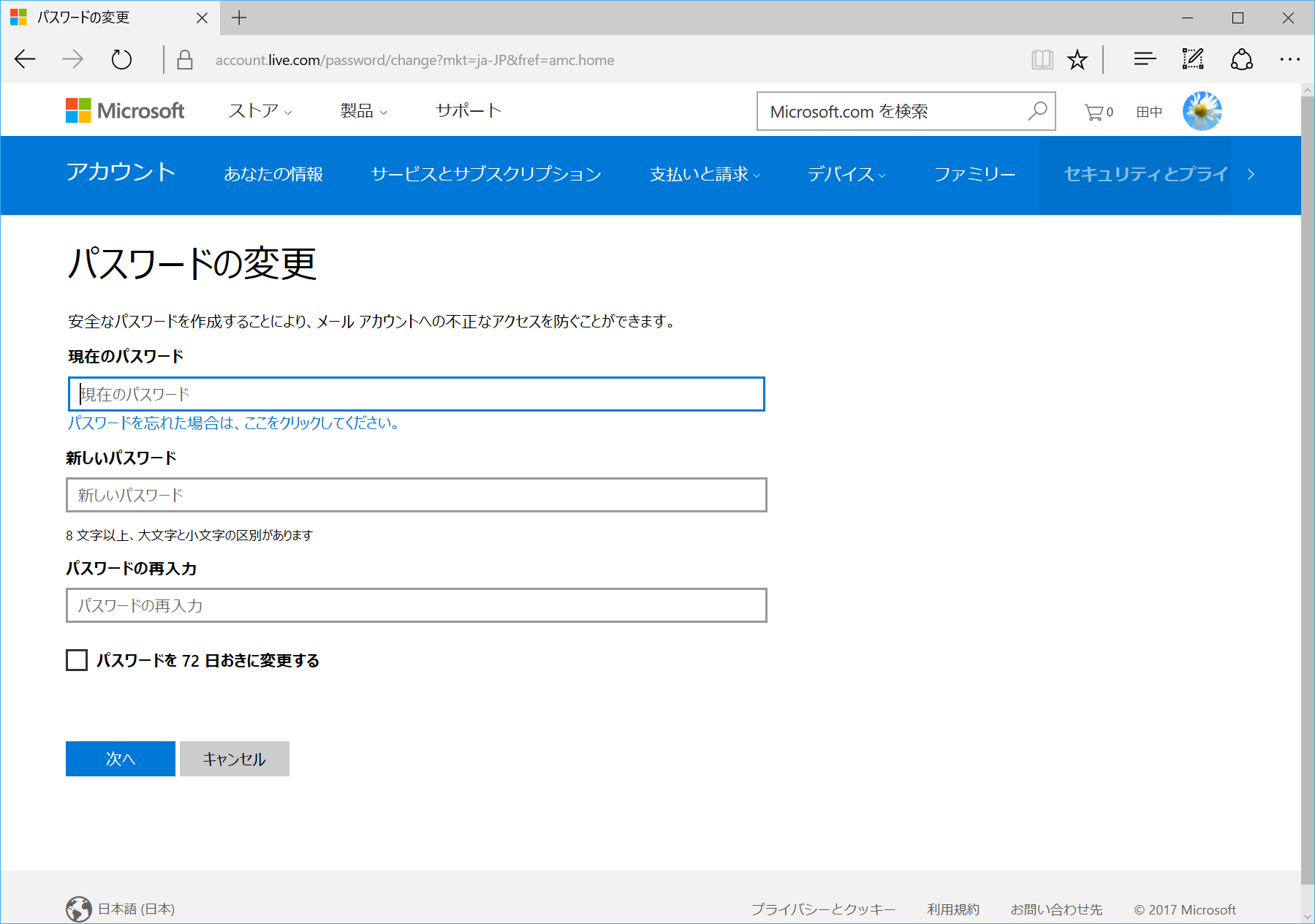The height and width of the screenshot is (924, 1315).
Task: Refresh the current page
Action: point(121,59)
